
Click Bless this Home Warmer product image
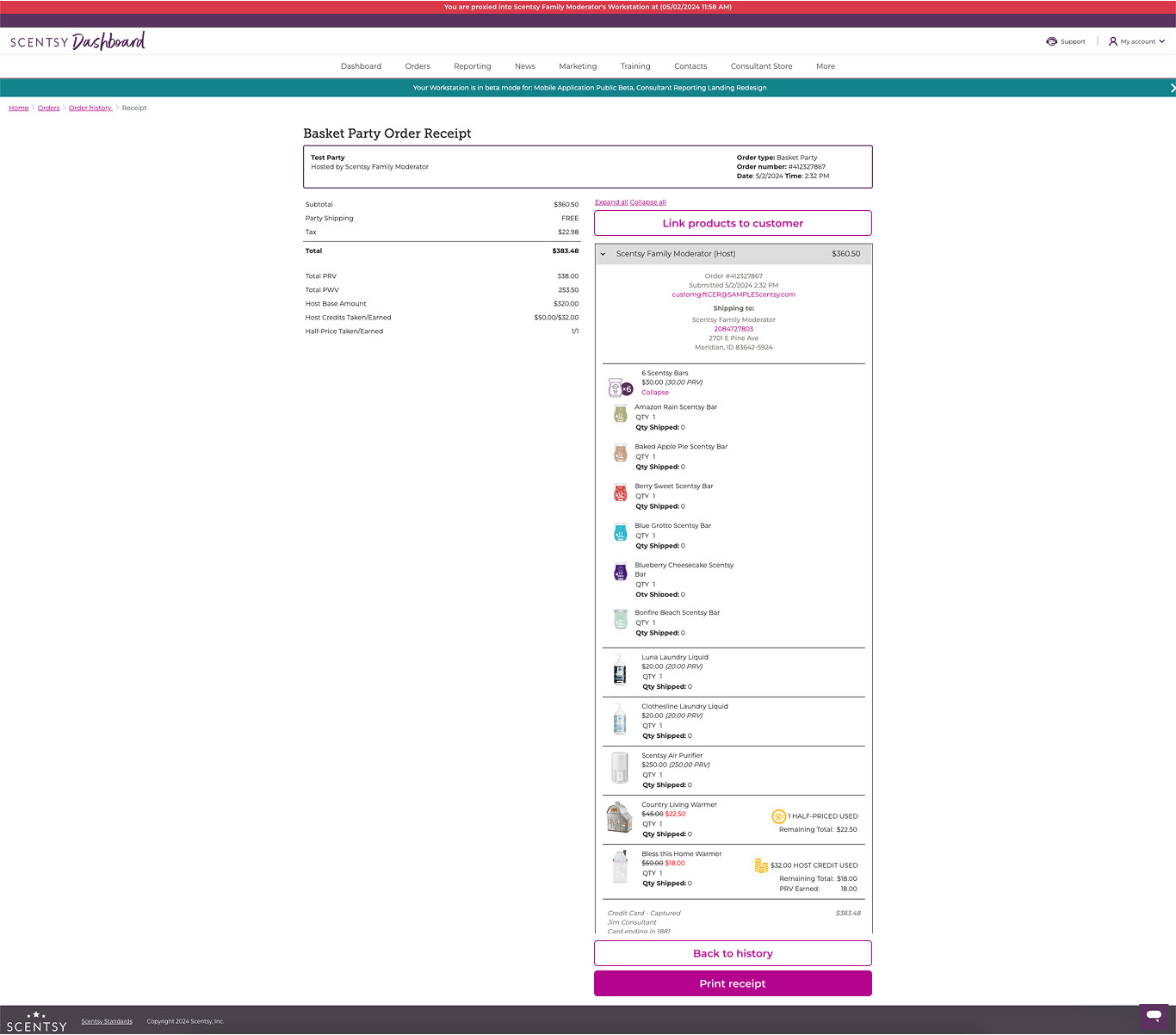(620, 867)
